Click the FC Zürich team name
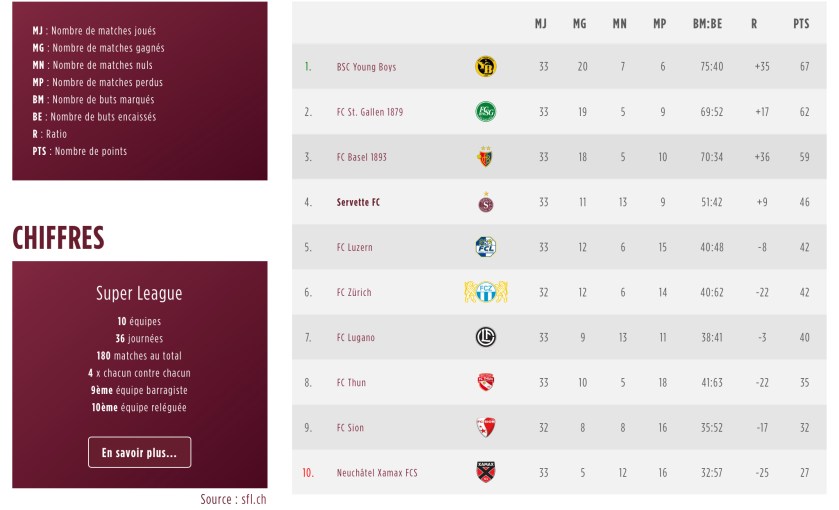The image size is (839, 510). (354, 292)
